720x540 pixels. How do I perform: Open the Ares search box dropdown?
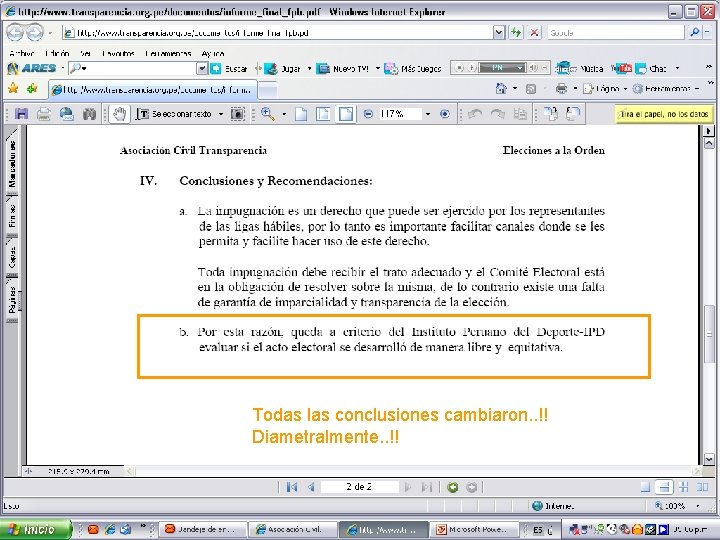pos(202,68)
